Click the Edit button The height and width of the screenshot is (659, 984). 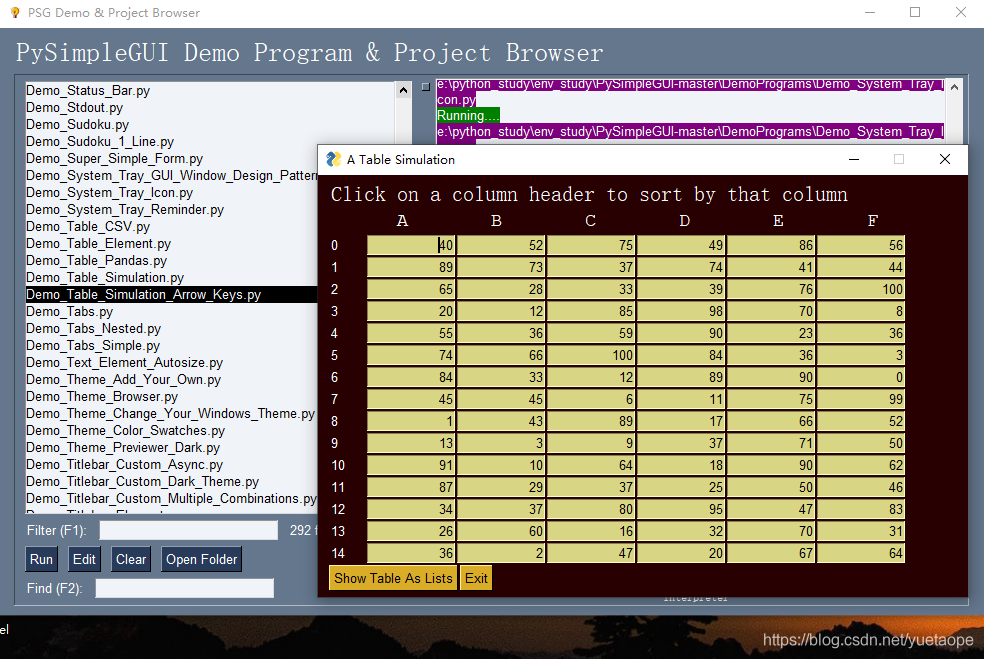[x=84, y=559]
